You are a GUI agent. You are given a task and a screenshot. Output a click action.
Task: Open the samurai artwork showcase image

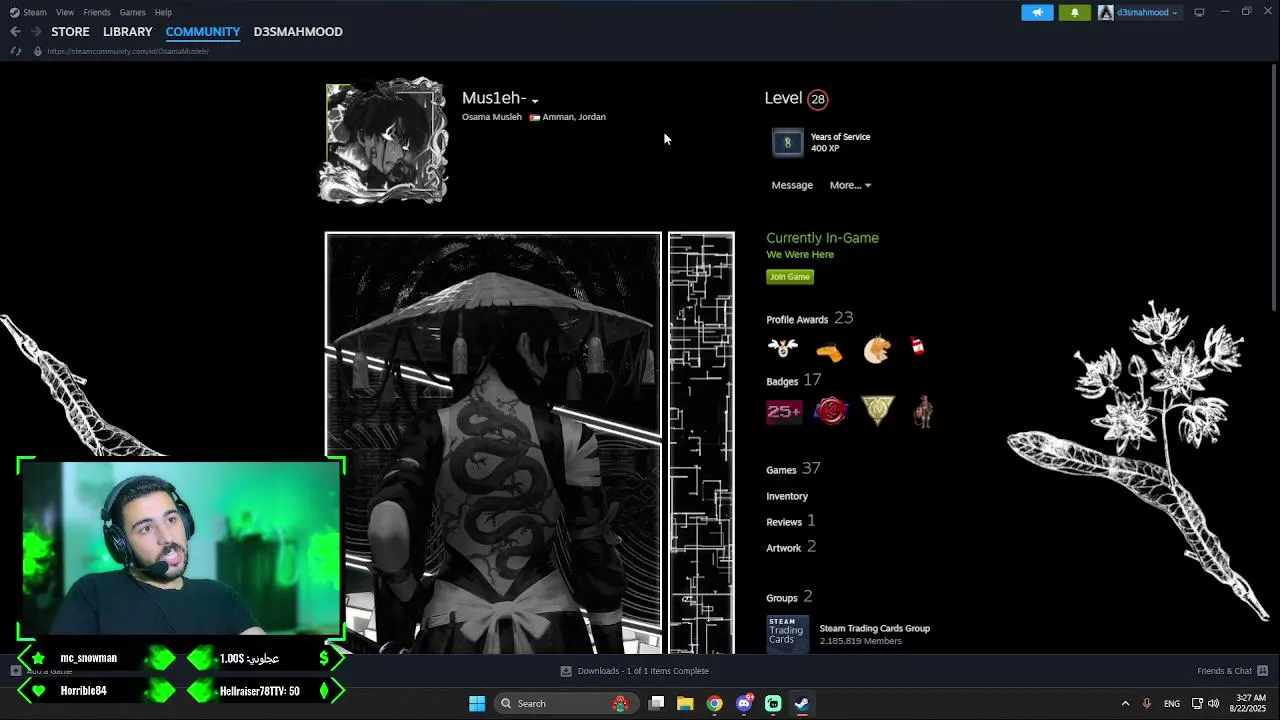click(493, 443)
